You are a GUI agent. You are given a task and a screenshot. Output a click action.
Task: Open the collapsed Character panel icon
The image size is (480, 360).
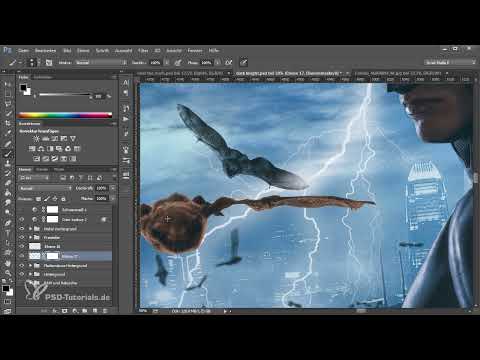pos(126,82)
